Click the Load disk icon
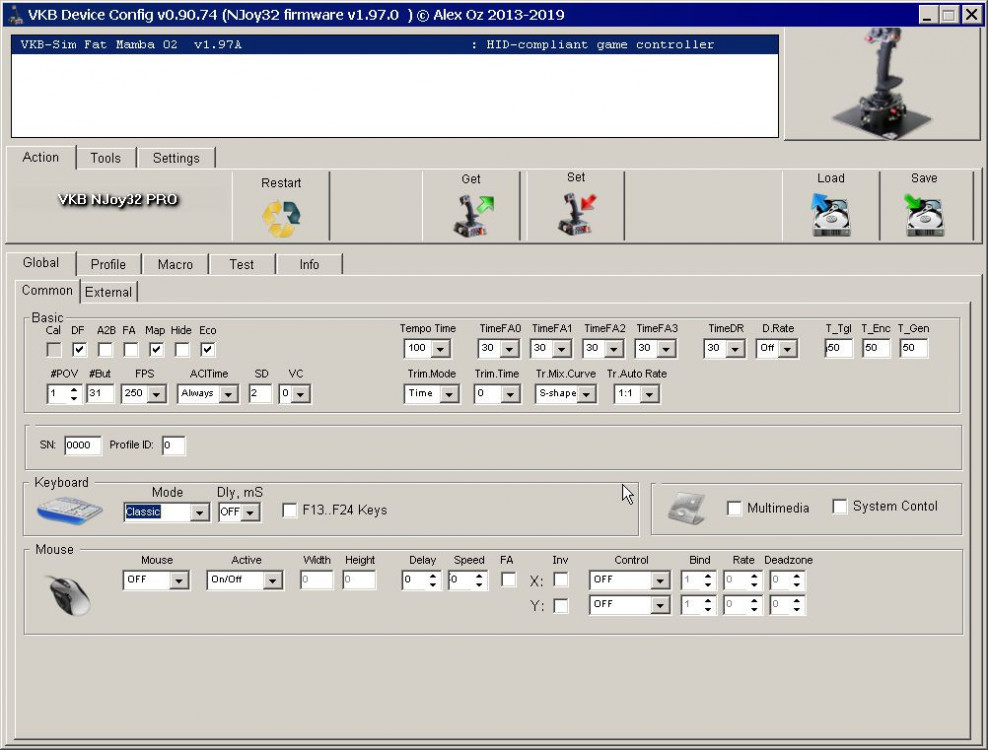The width and height of the screenshot is (988, 750). tap(830, 215)
